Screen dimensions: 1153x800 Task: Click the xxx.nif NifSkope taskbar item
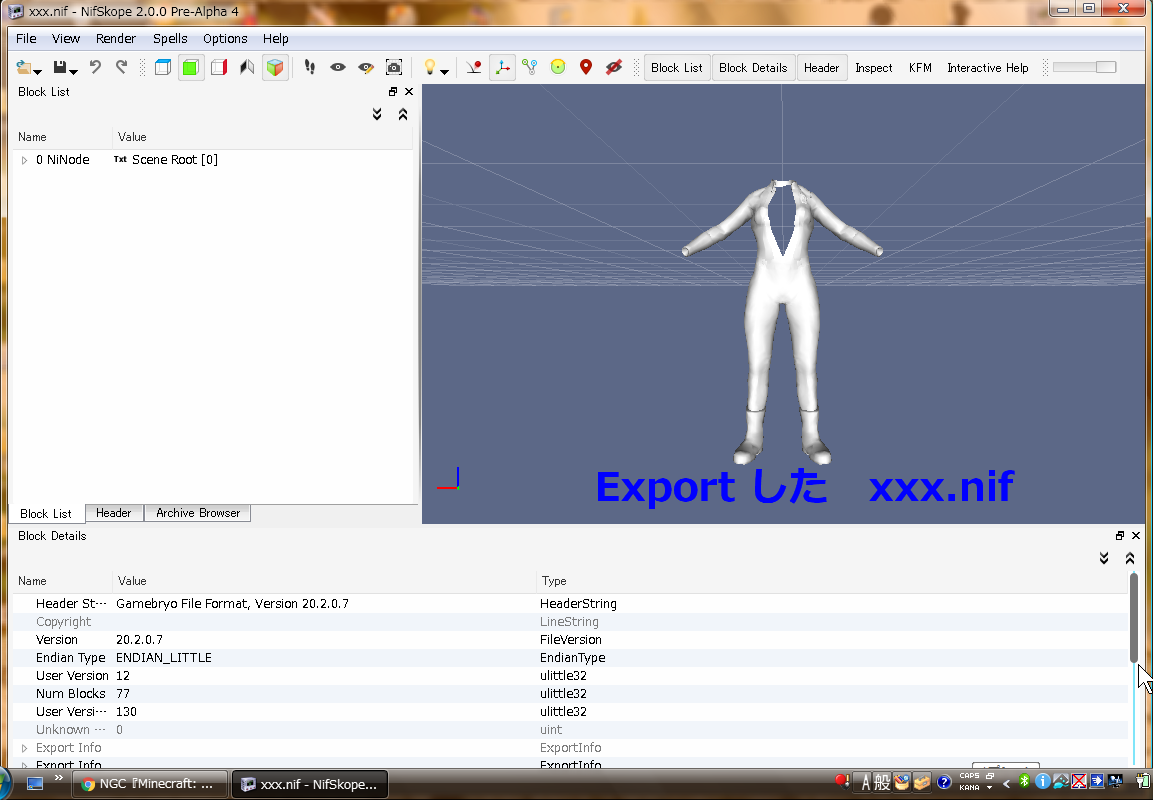310,784
